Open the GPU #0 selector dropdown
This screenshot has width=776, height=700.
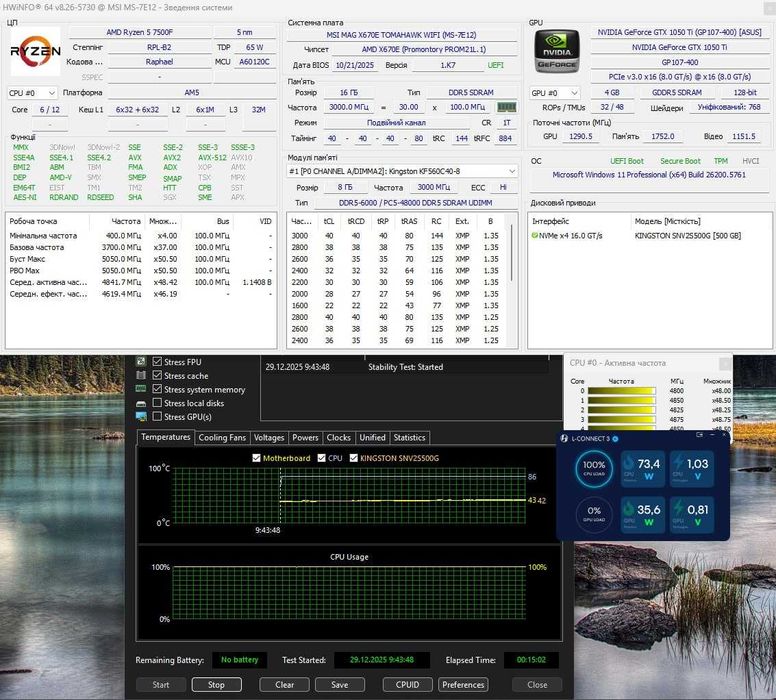pyautogui.click(x=555, y=93)
